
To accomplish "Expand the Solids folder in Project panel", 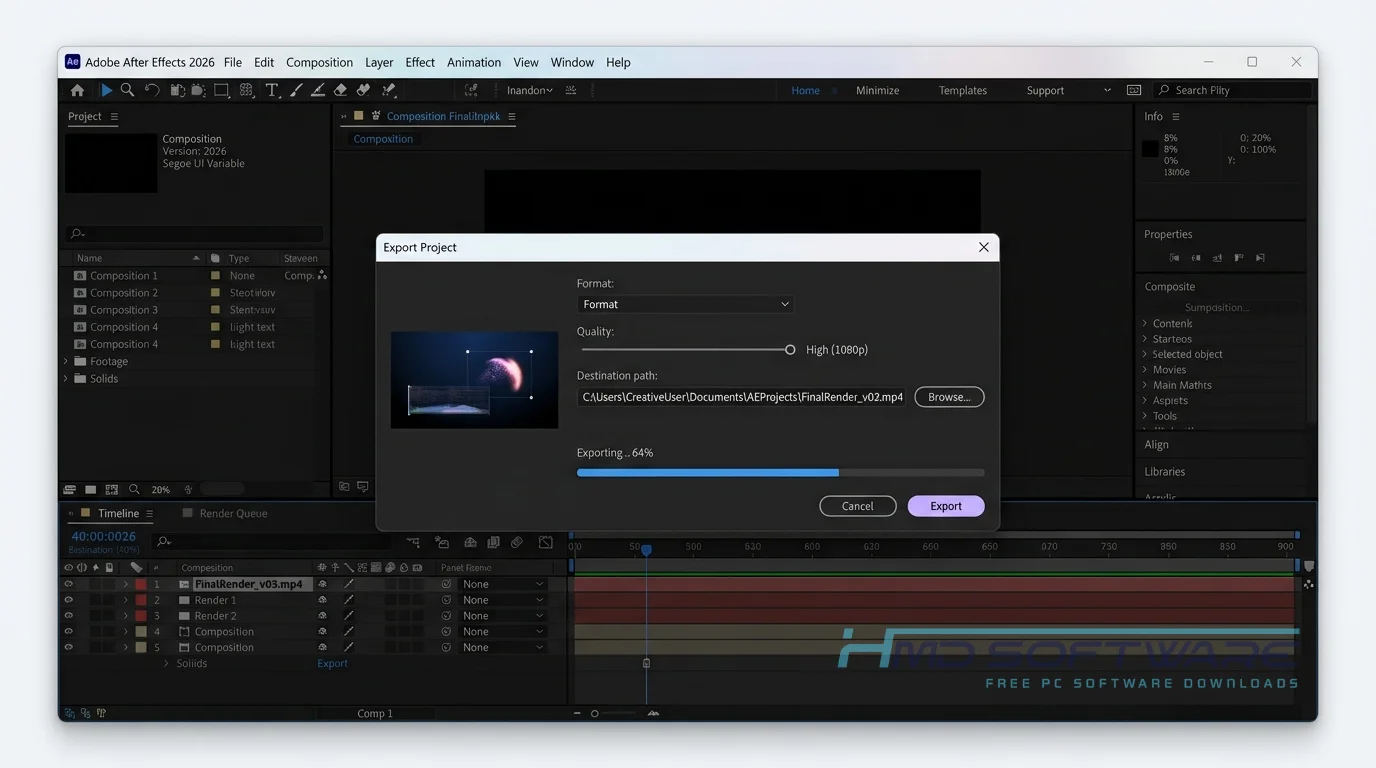I will 67,378.
